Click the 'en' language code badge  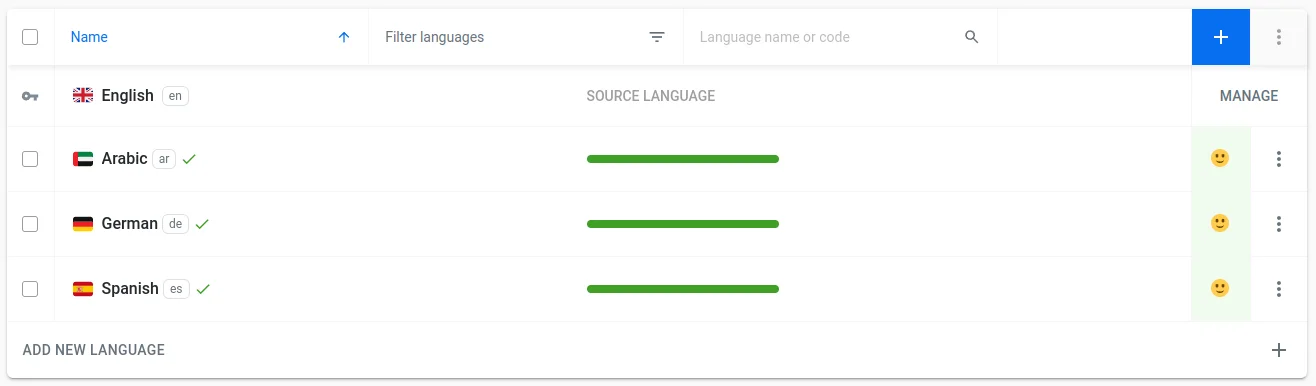pyautogui.click(x=175, y=96)
